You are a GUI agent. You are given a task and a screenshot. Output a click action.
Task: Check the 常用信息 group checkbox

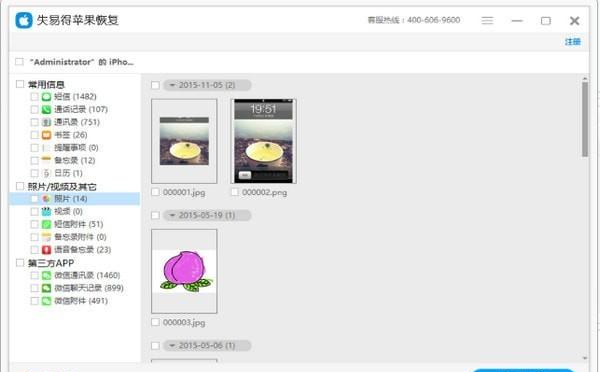click(x=20, y=84)
